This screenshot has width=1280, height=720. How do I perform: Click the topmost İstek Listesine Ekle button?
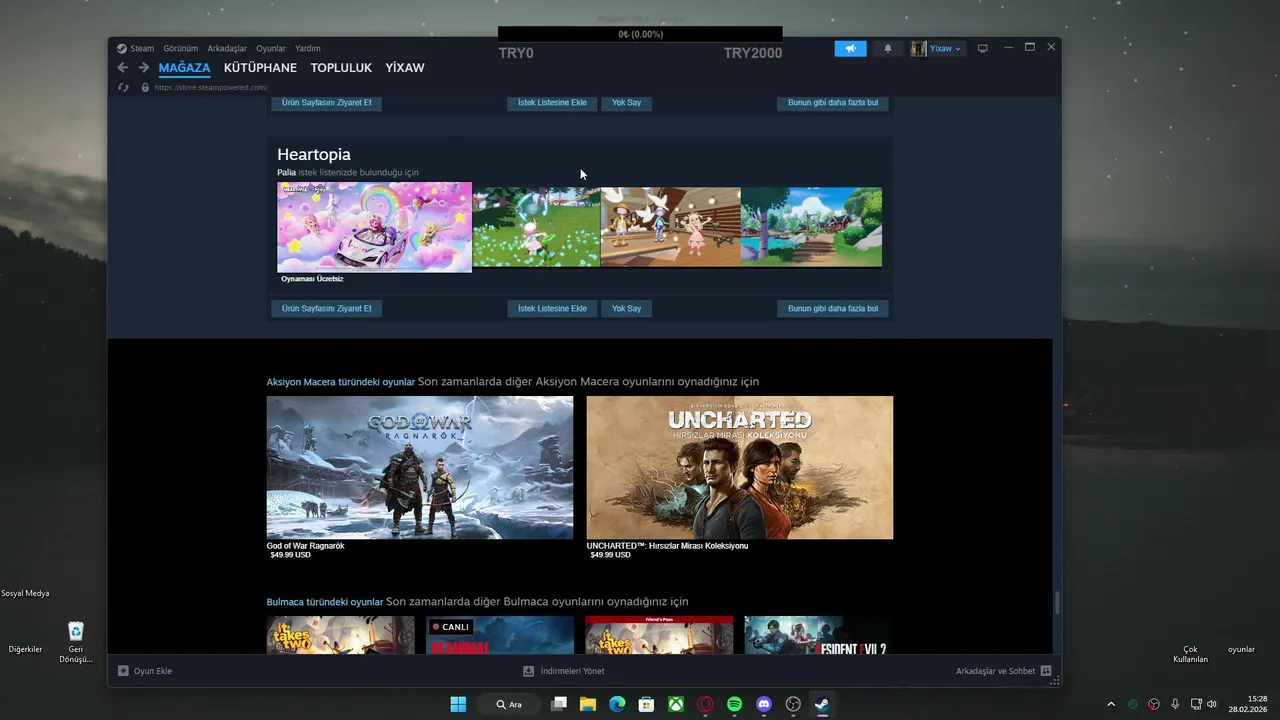[x=552, y=102]
